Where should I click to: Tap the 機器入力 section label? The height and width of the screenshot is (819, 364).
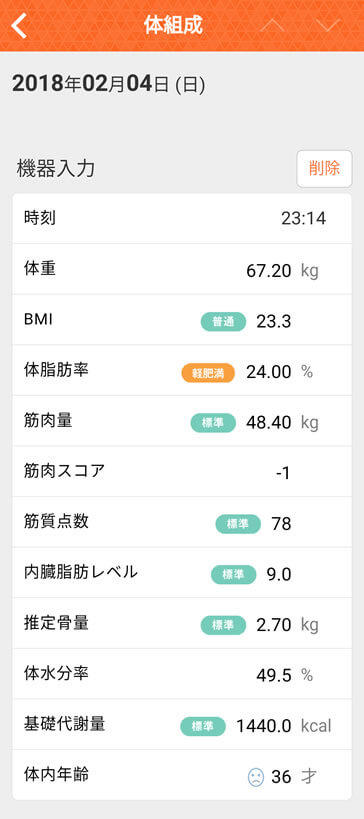(x=56, y=169)
